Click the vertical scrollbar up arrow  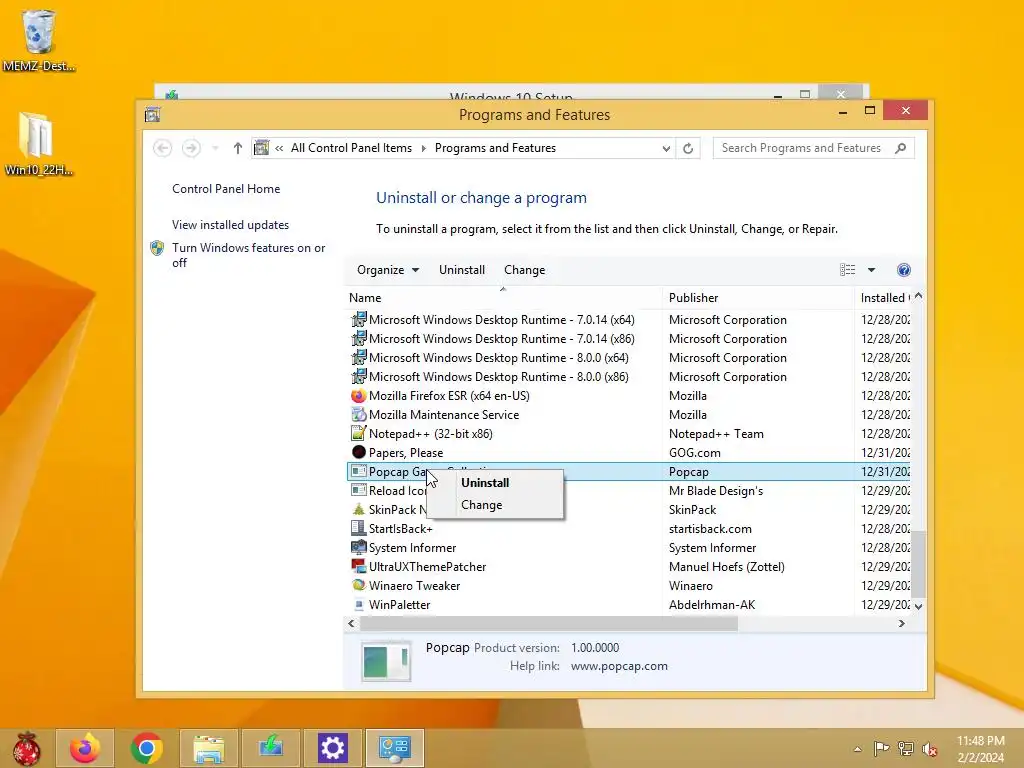coord(919,296)
